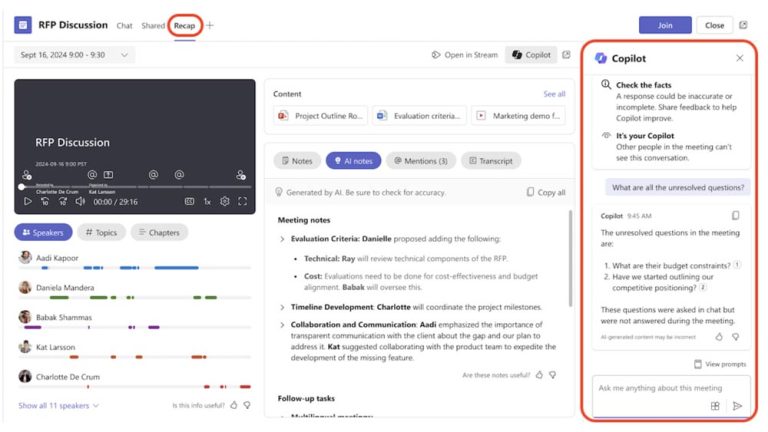Open citation 2 for competitive positioning

coord(703,288)
